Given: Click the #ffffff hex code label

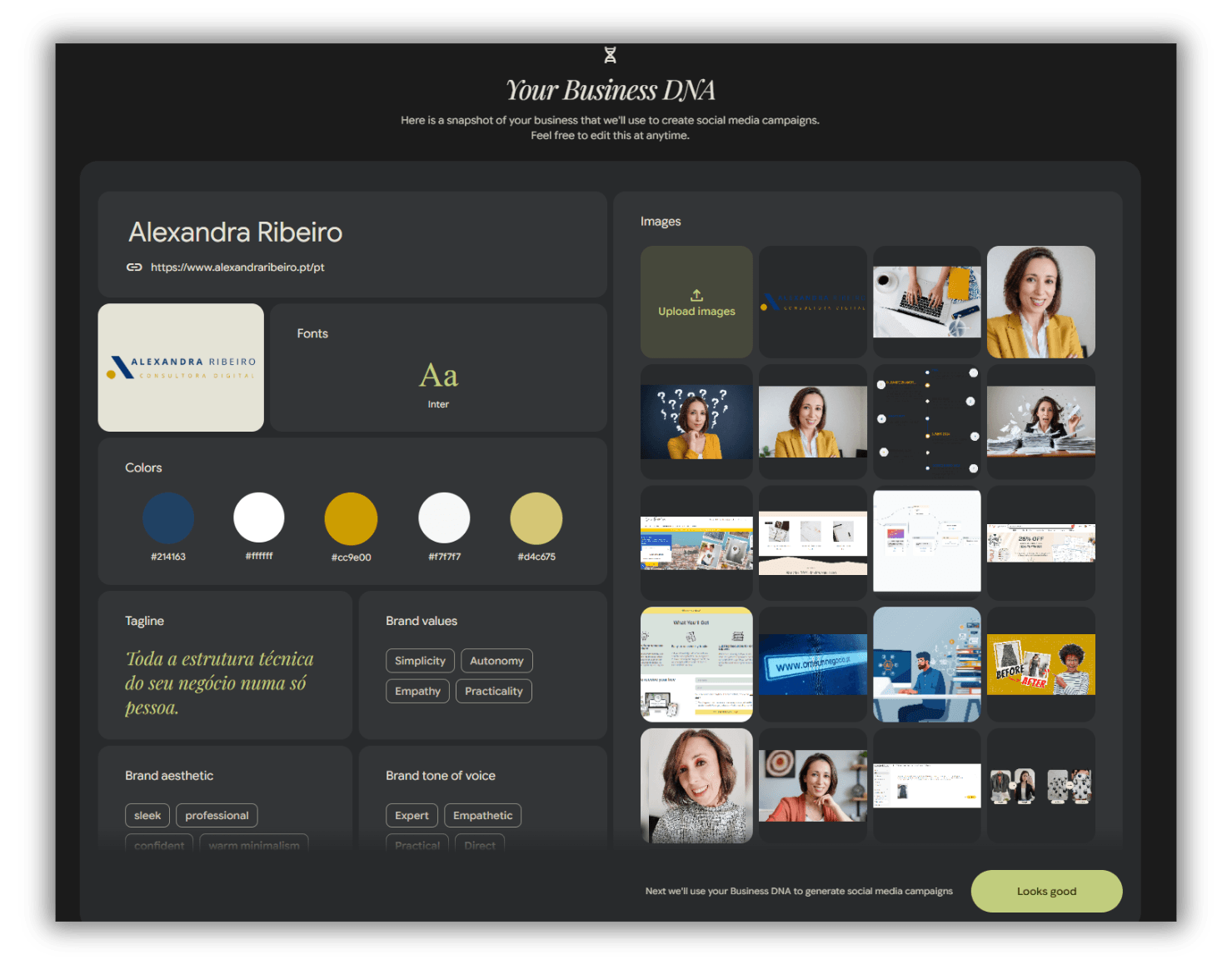Looking at the screenshot, I should coord(259,556).
